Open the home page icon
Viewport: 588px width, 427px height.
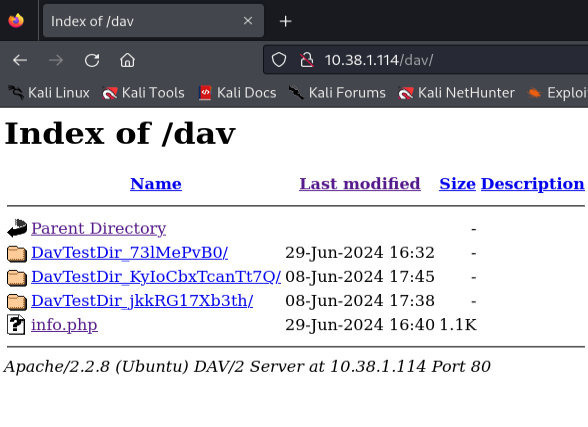pos(127,60)
